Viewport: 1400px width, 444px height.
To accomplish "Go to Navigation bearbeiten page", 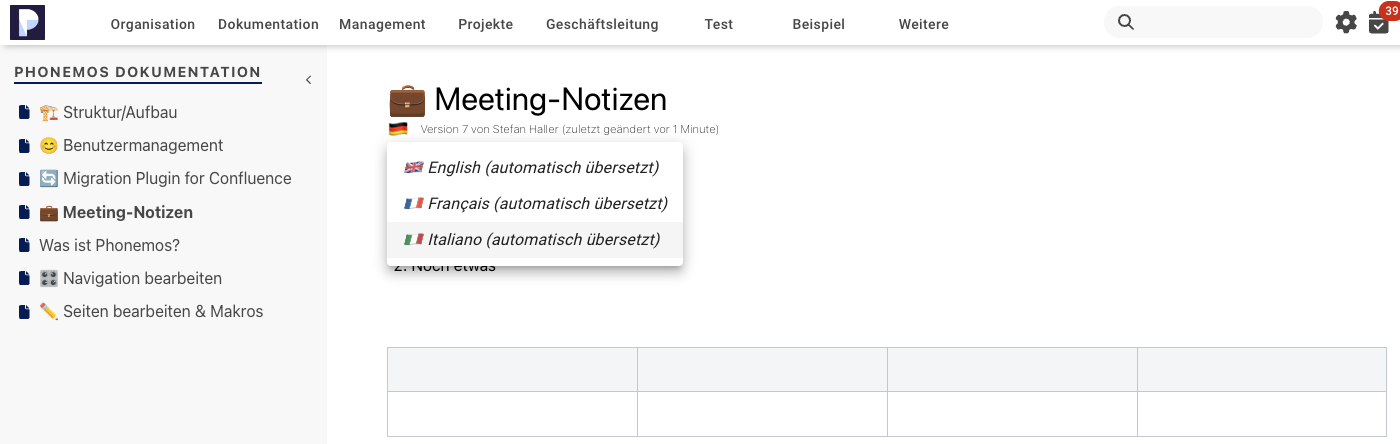I will pyautogui.click(x=142, y=278).
